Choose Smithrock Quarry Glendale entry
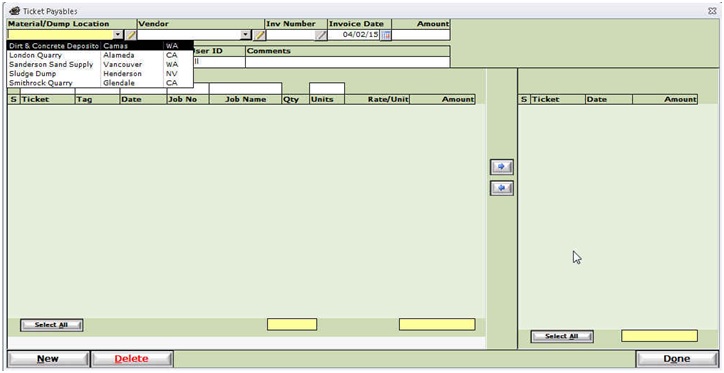This screenshot has height=373, width=724. tap(100, 83)
